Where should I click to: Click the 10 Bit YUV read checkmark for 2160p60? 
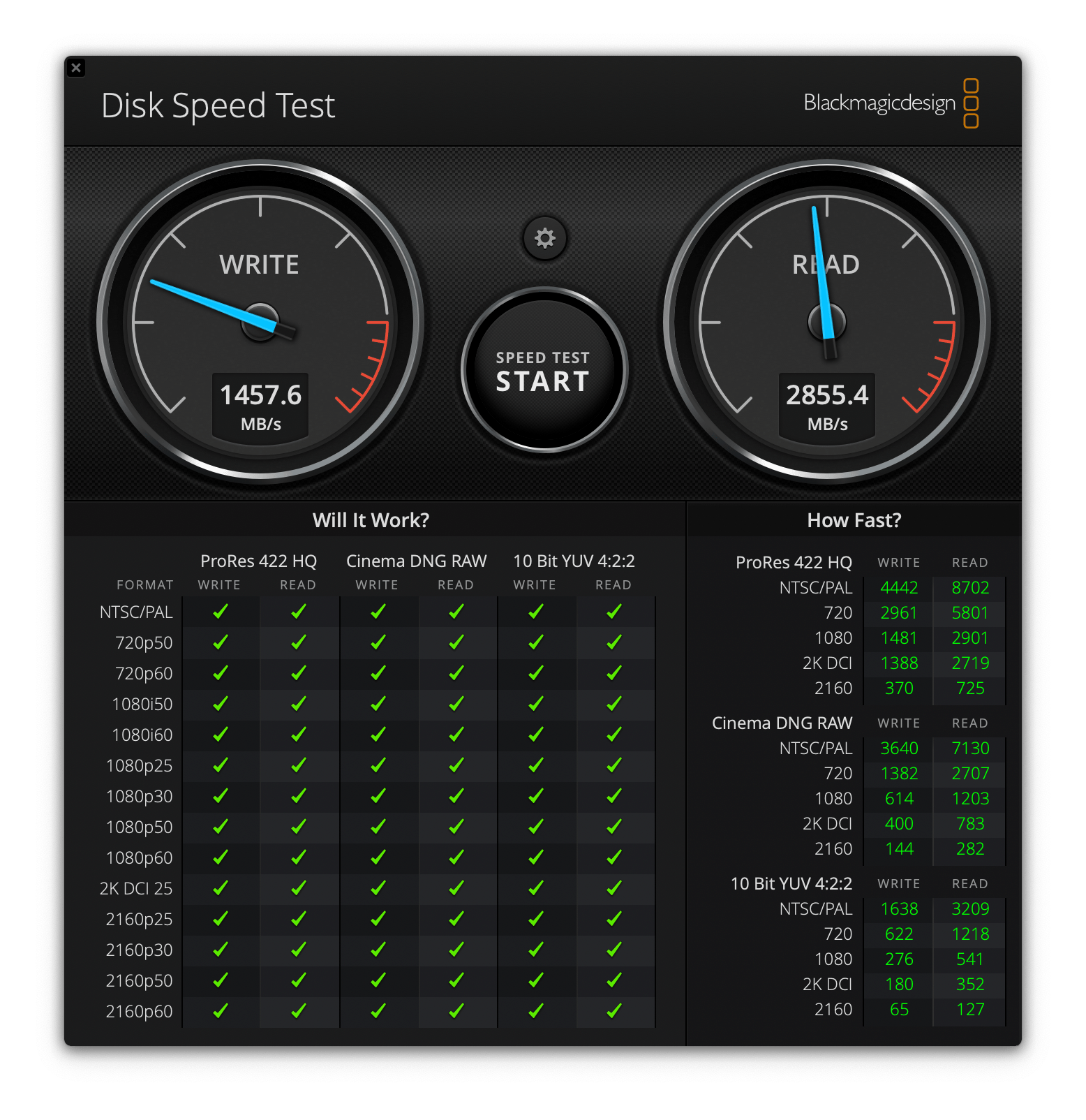[614, 1010]
